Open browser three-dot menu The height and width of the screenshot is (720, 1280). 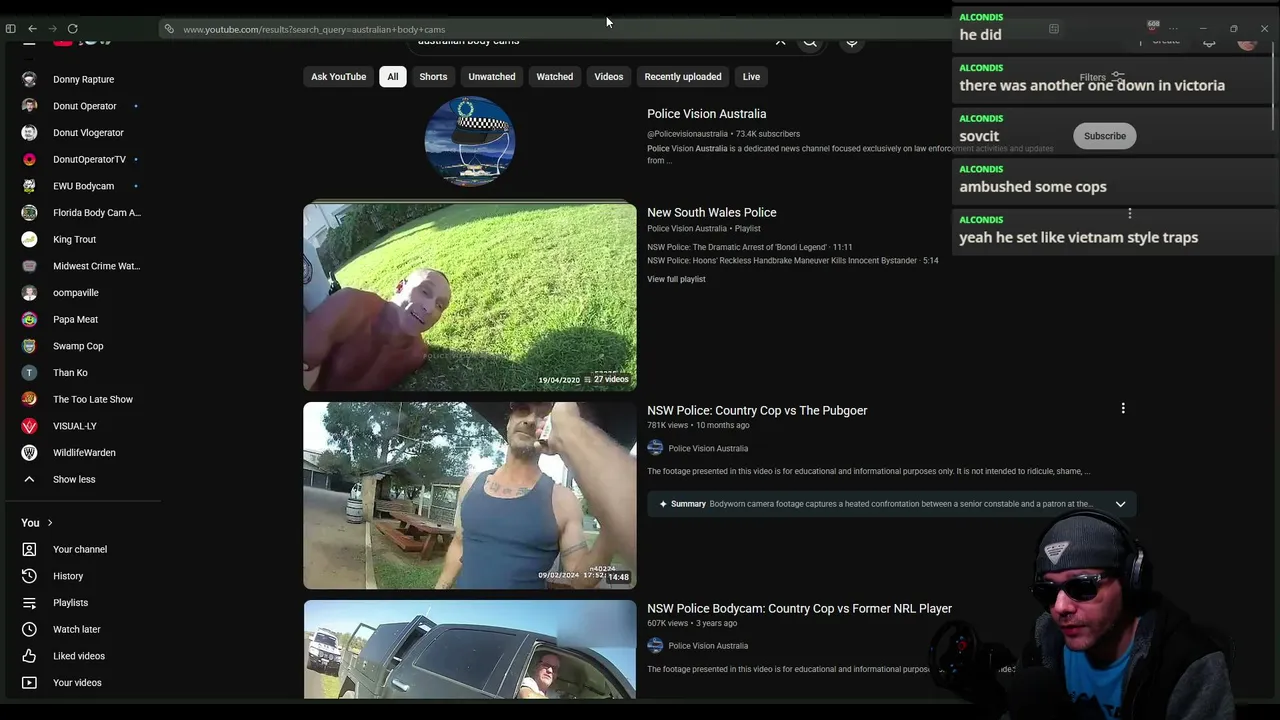(1173, 29)
